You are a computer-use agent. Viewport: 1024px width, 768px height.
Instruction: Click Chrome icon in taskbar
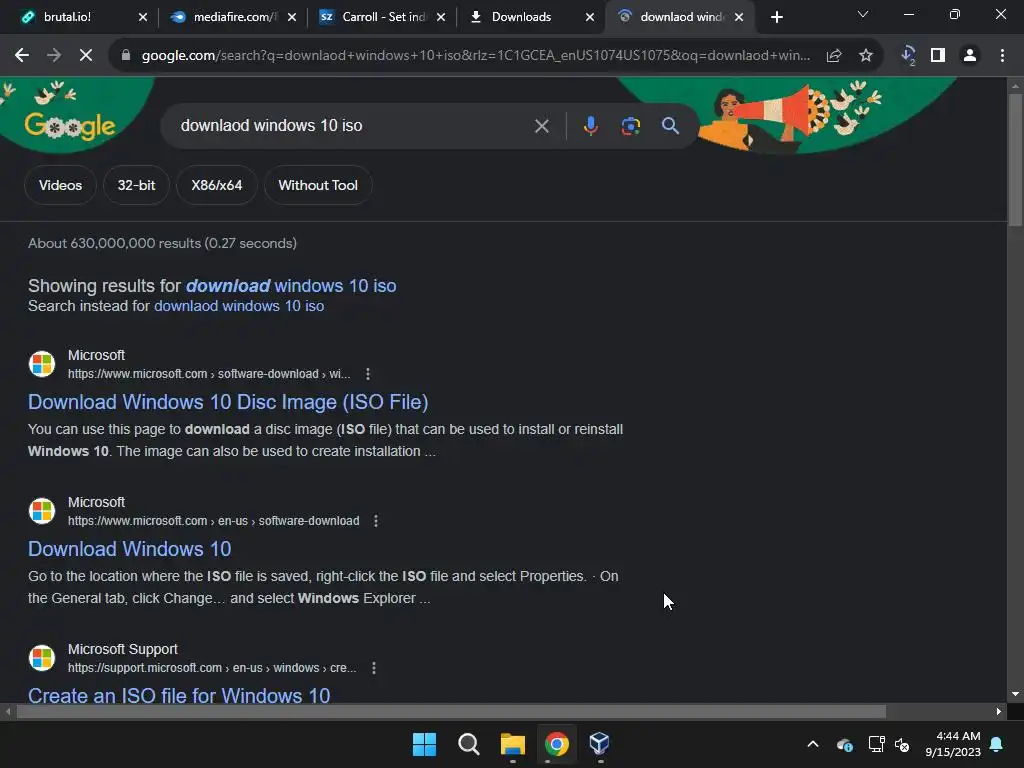pos(556,744)
